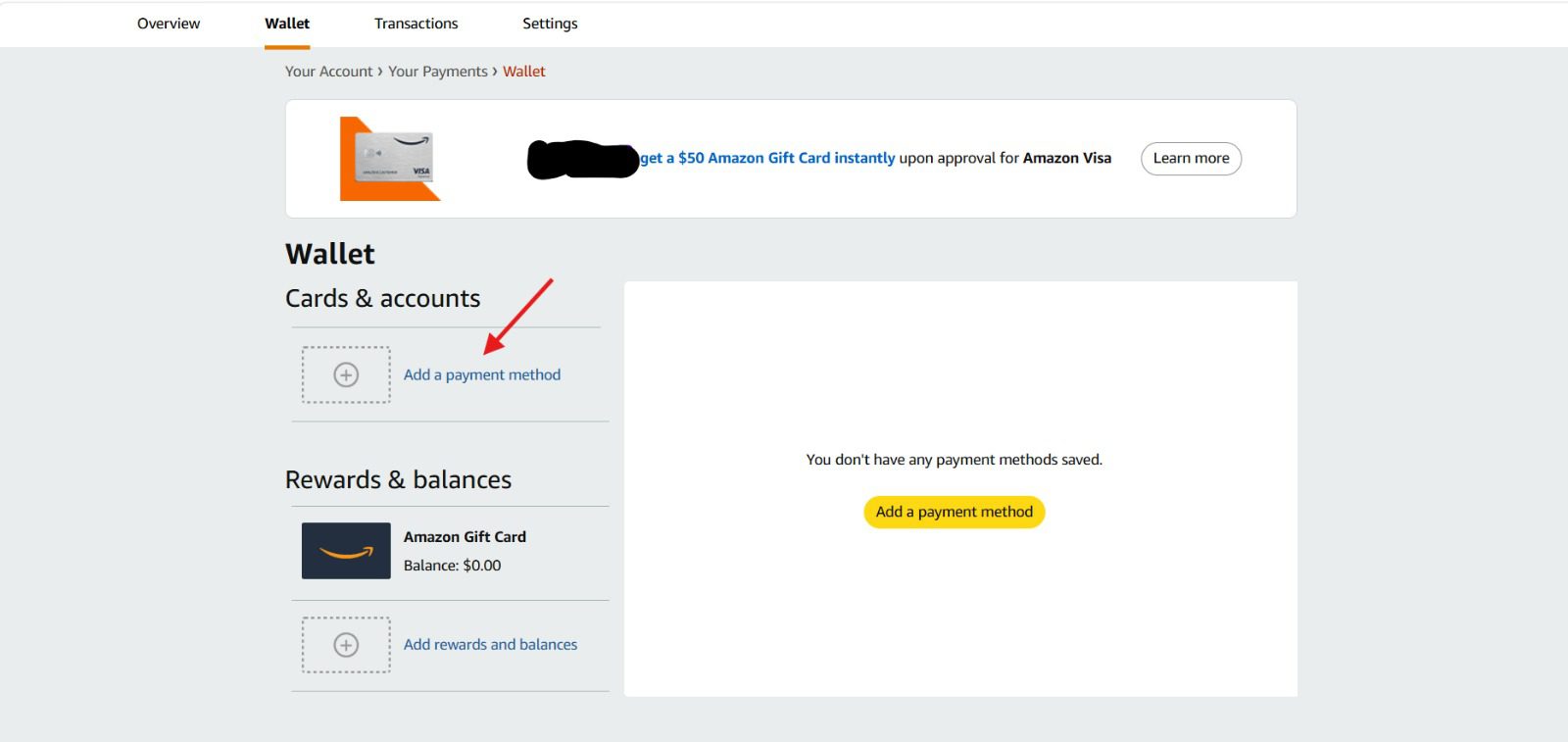Click the Learn more button
1568x742 pixels.
(1191, 159)
